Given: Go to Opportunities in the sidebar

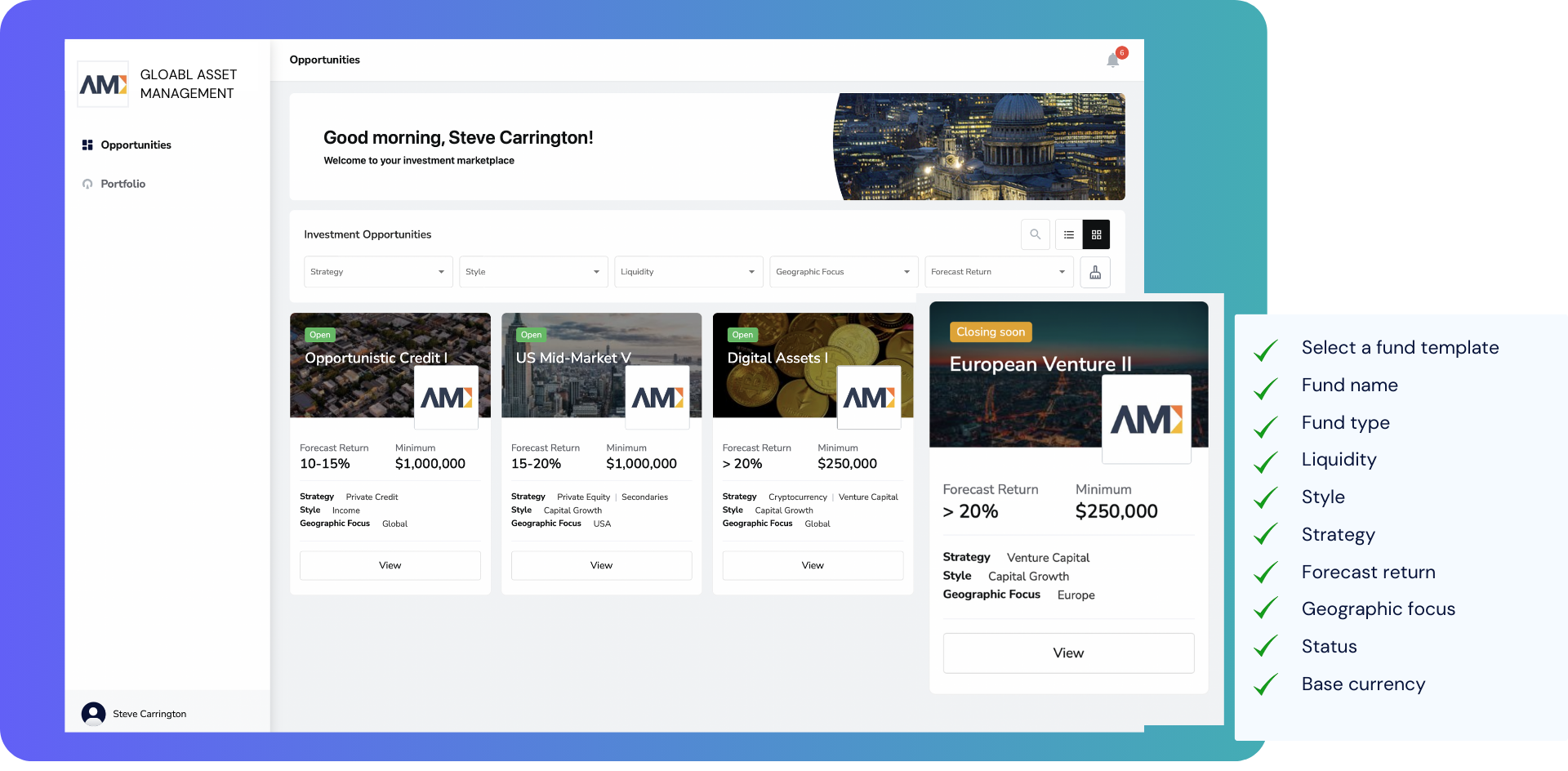Looking at the screenshot, I should point(136,145).
